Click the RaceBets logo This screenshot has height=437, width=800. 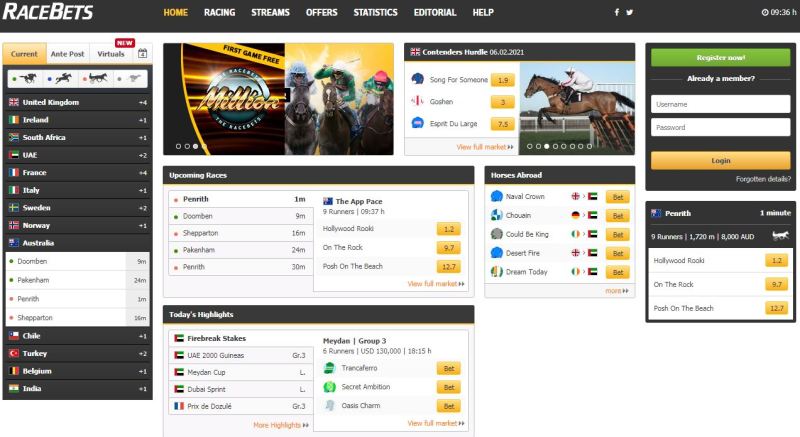tap(47, 12)
